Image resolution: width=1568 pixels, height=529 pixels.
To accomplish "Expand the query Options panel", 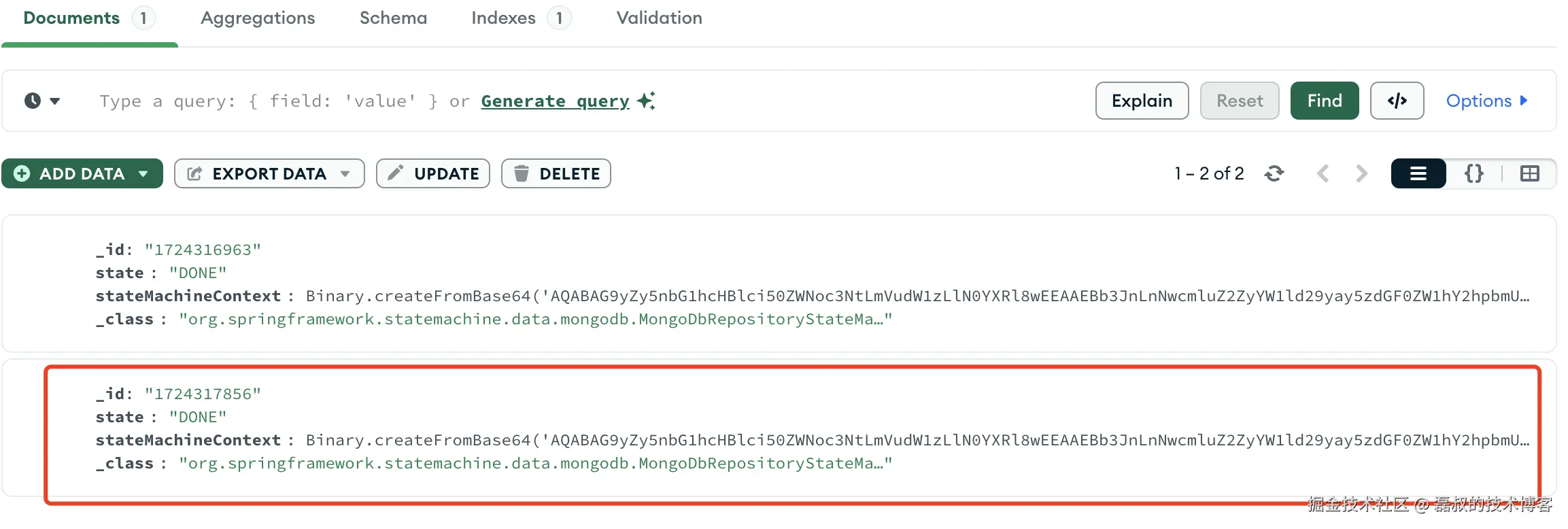I will click(1487, 101).
